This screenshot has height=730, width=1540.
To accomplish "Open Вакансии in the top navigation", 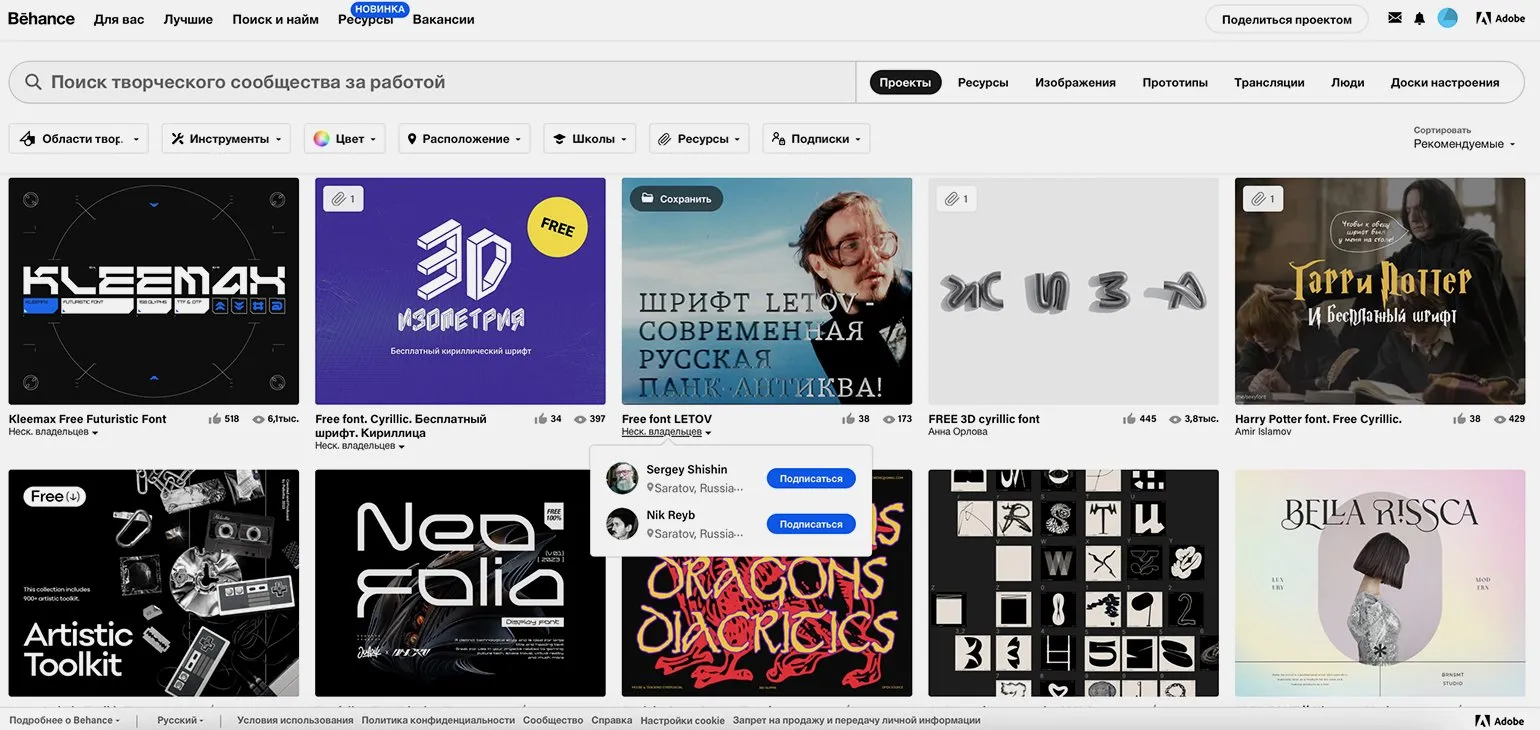I will pos(443,19).
